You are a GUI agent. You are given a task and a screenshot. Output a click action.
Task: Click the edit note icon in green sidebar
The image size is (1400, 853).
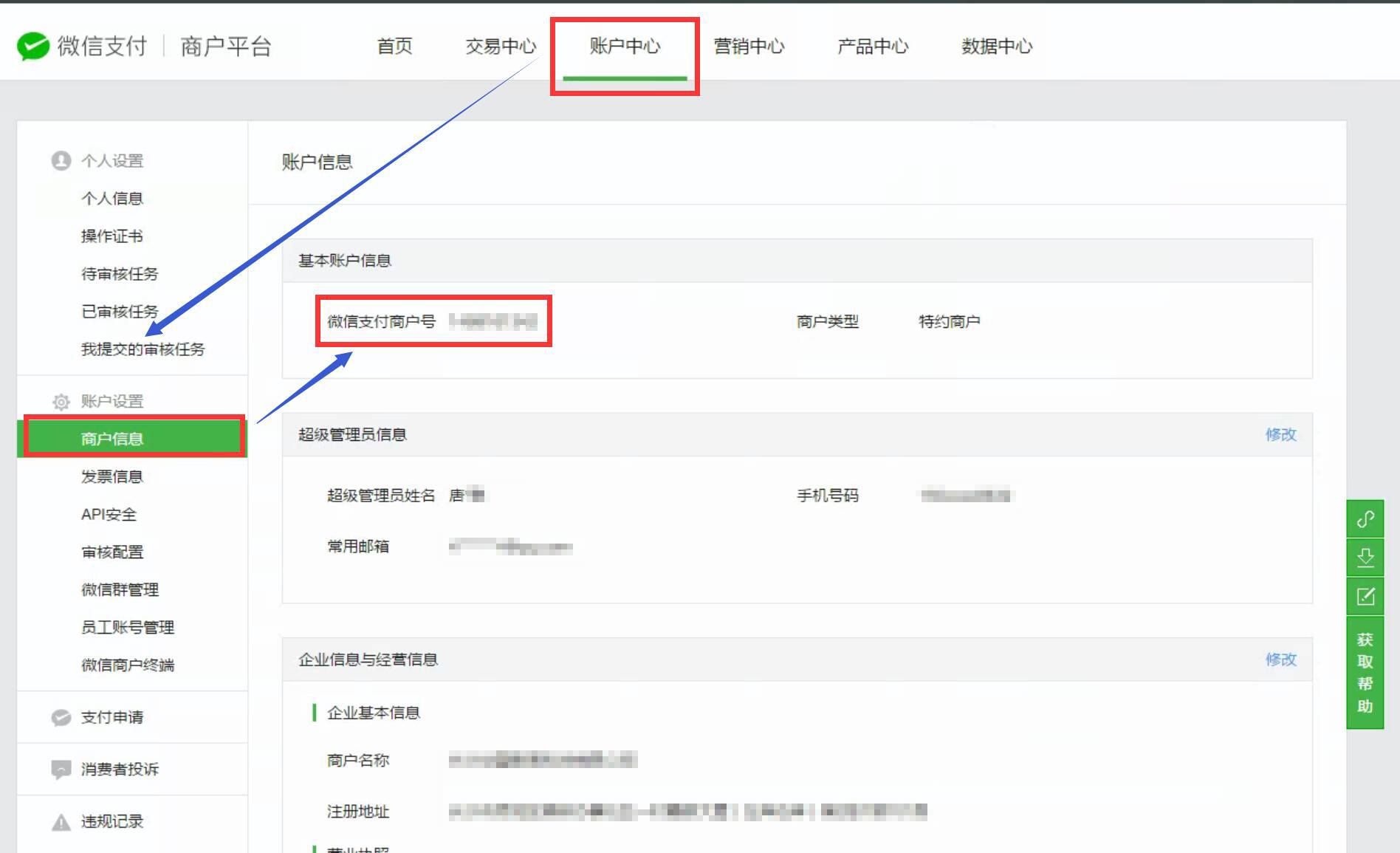coord(1365,596)
